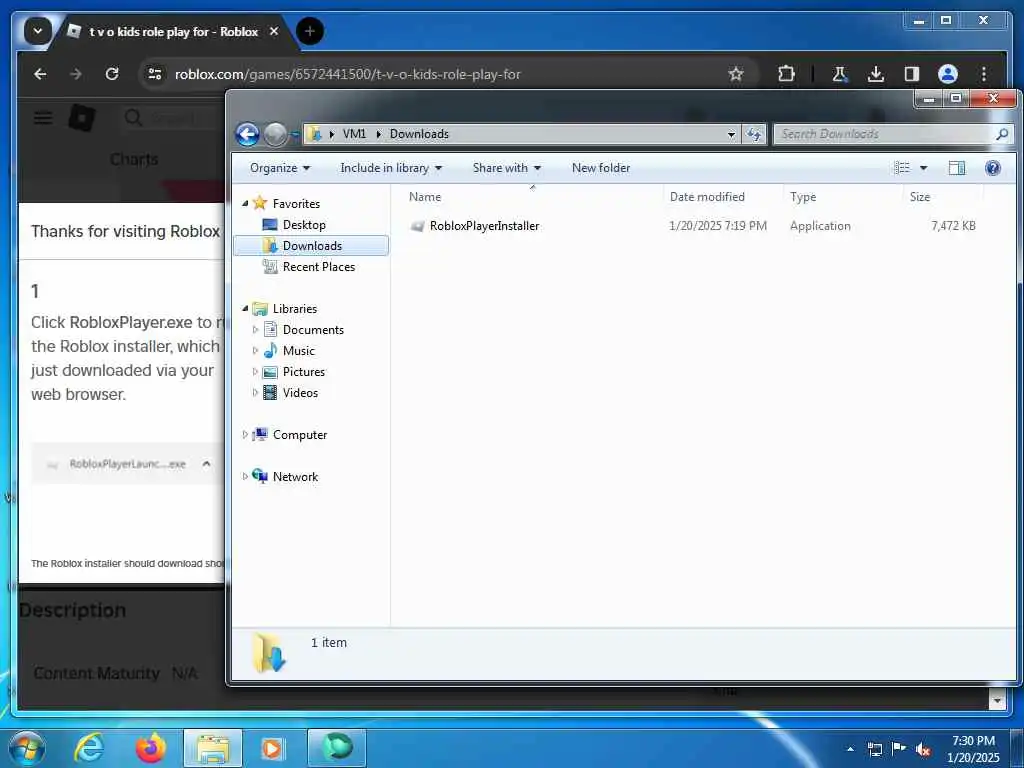Image resolution: width=1024 pixels, height=768 pixels.
Task: Launch Firefox from taskbar
Action: click(x=151, y=748)
